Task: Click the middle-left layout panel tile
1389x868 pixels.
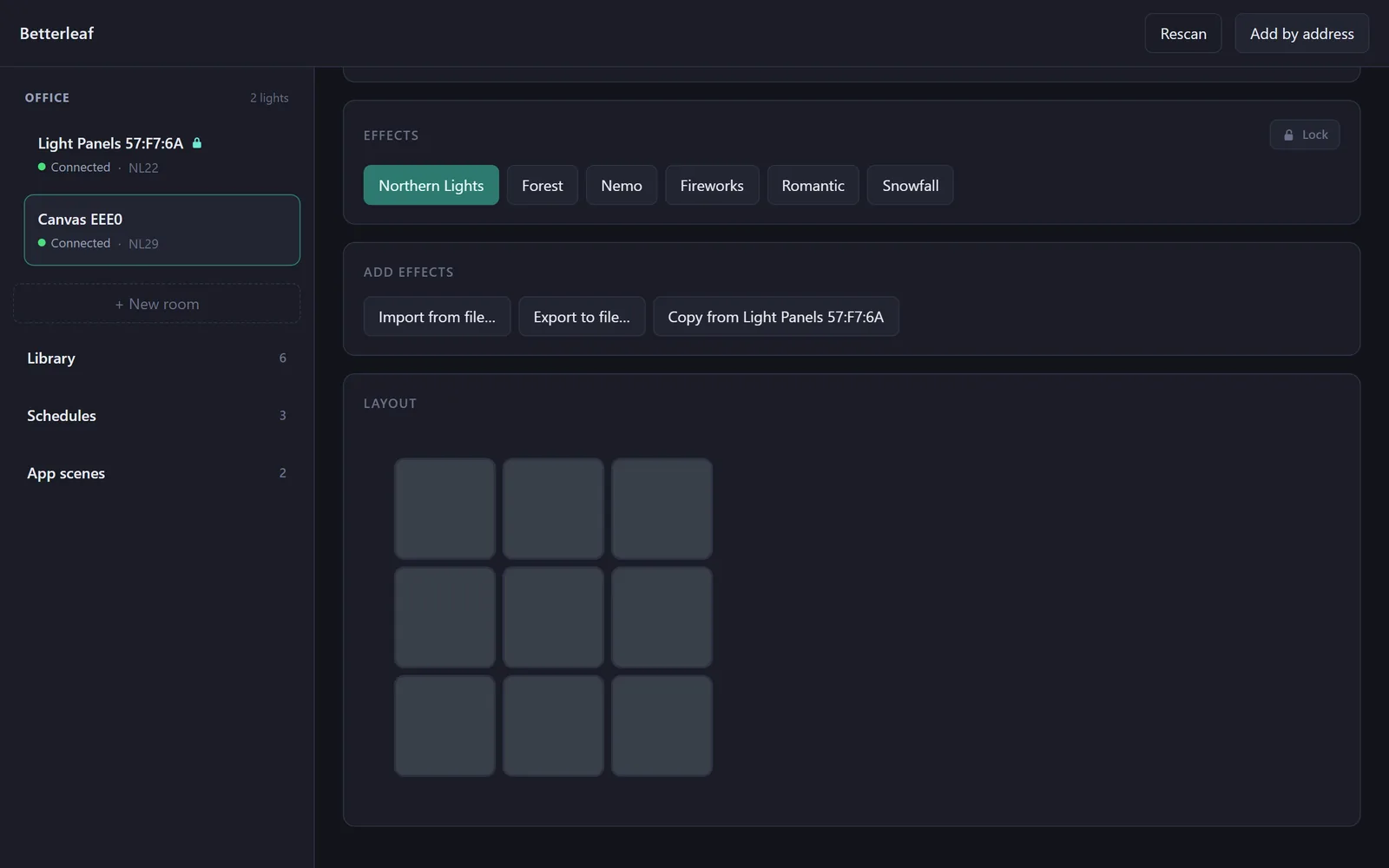Action: (x=444, y=617)
